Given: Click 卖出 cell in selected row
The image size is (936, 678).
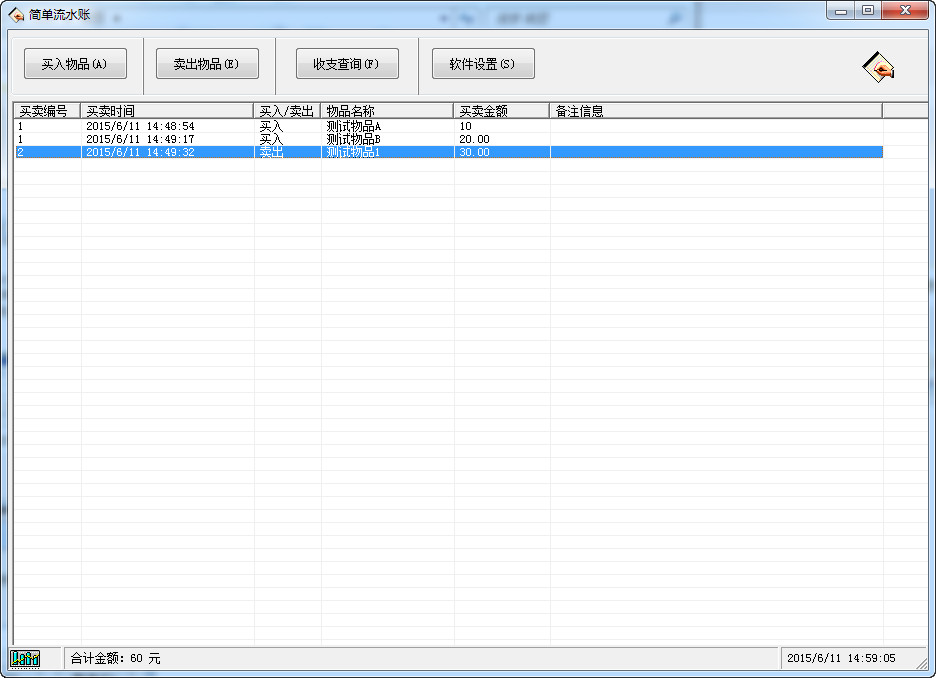Looking at the screenshot, I should (271, 152).
